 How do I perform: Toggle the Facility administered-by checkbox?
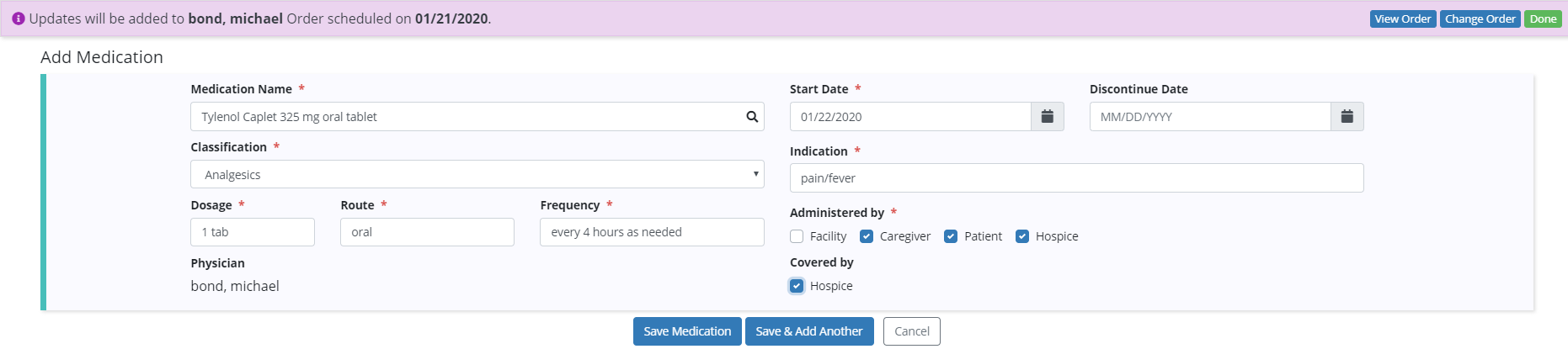(x=797, y=236)
